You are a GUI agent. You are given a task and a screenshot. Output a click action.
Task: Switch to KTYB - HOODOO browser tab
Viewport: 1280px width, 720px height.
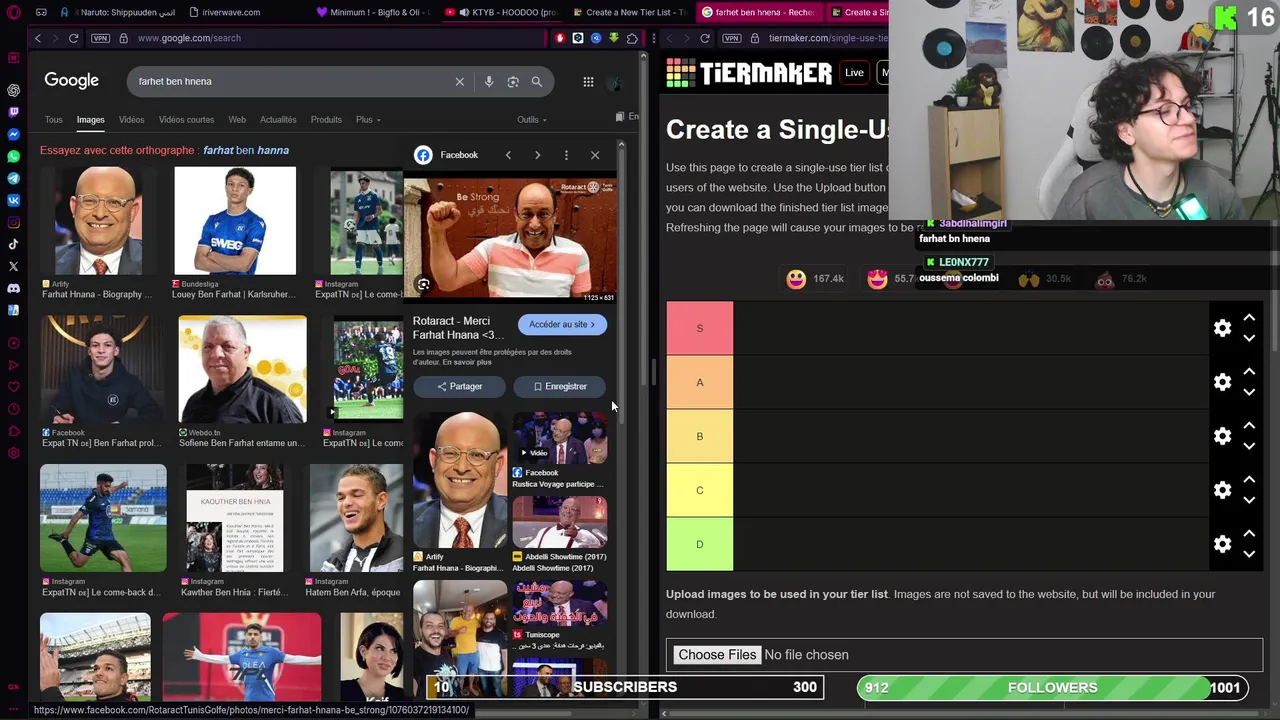[x=500, y=13]
